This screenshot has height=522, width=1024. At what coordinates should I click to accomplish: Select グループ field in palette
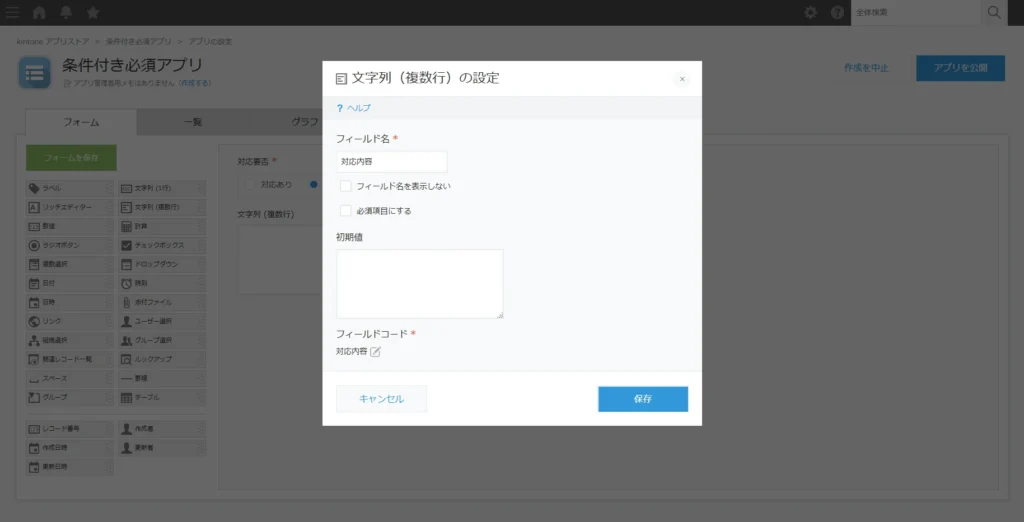(70, 397)
